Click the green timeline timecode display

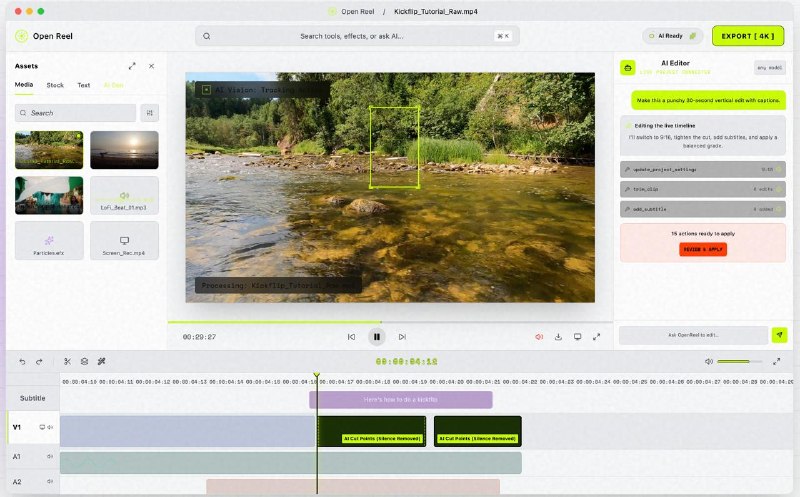(406, 361)
